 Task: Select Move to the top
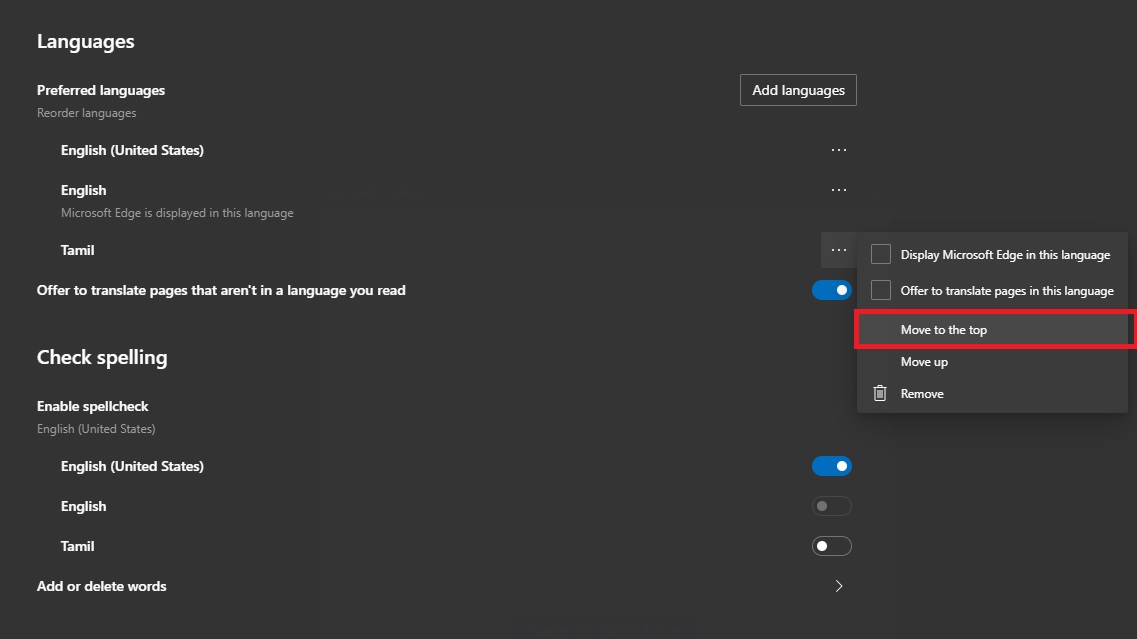(944, 329)
